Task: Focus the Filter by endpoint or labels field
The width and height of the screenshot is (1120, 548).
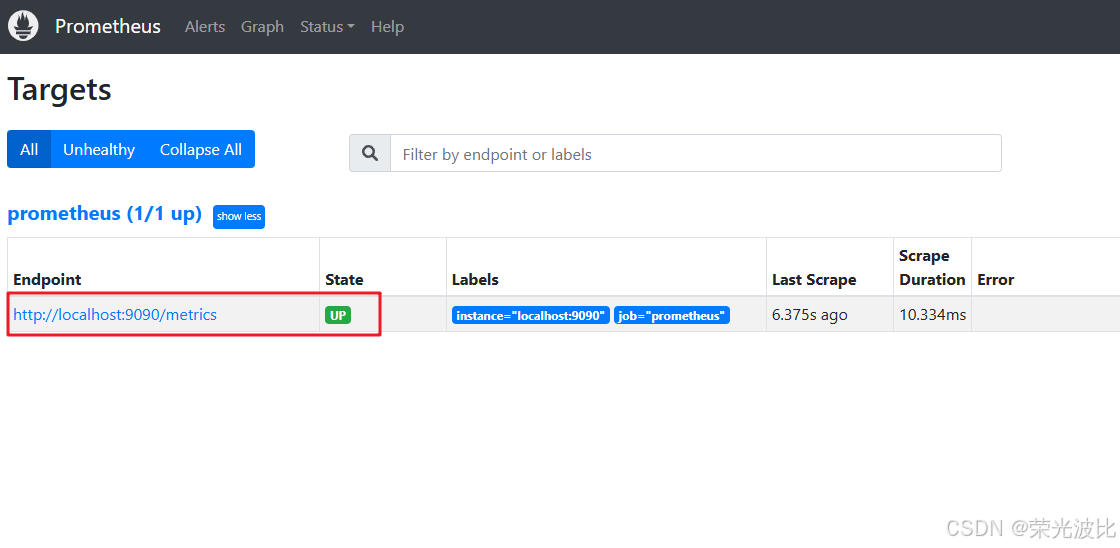Action: point(696,154)
